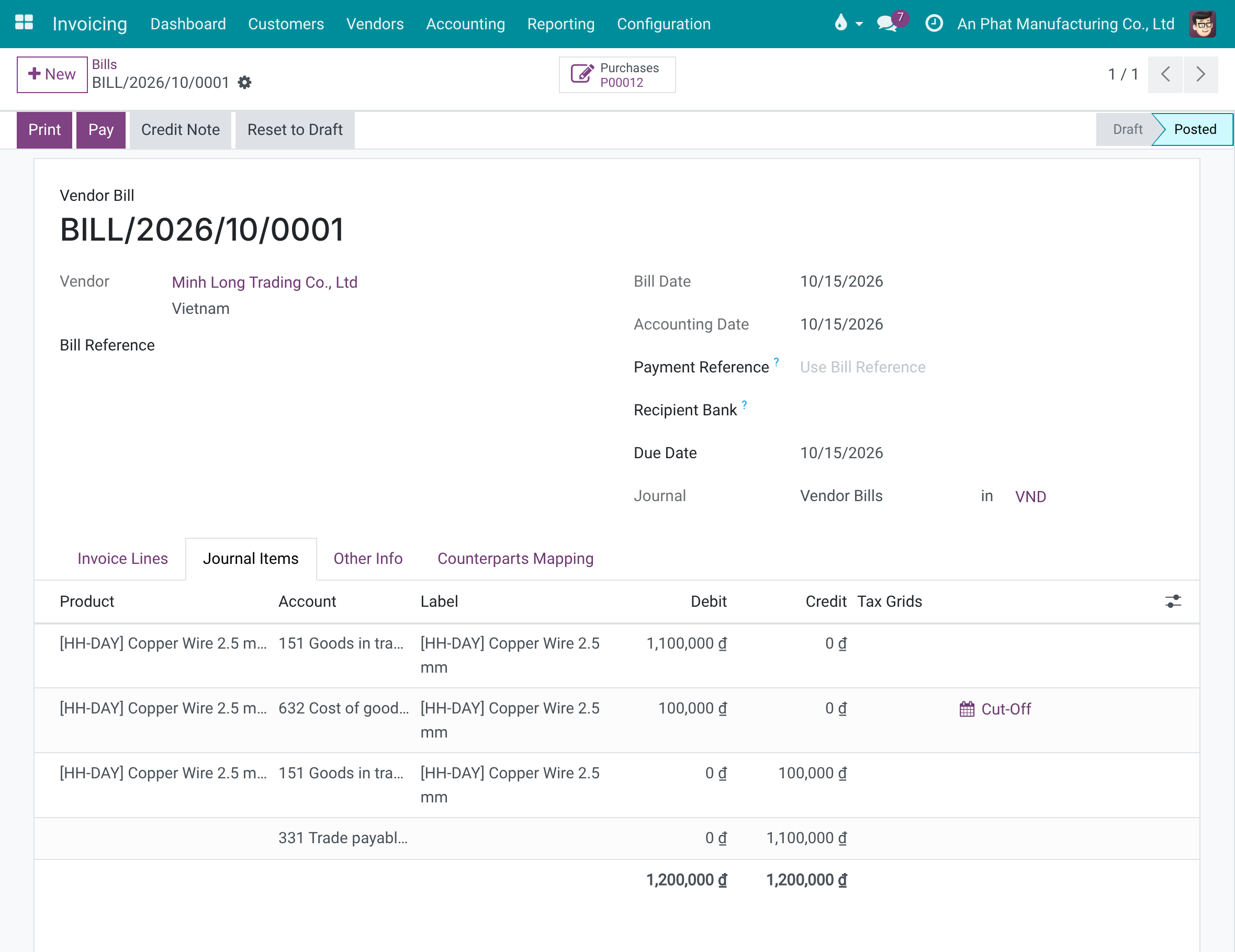Show Recipient Bank help tooltip
This screenshot has width=1235, height=952.
pos(744,404)
